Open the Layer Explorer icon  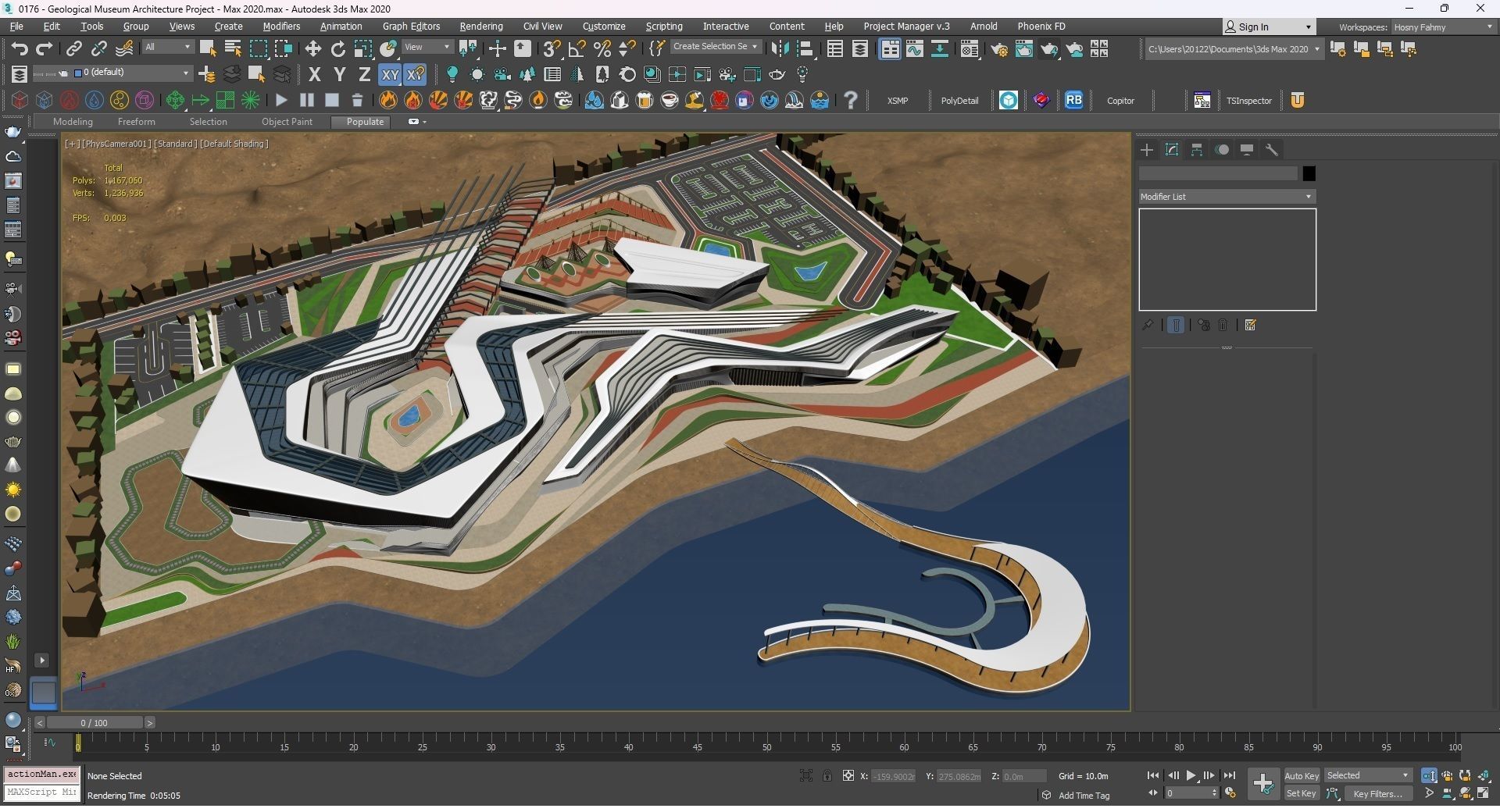(x=860, y=49)
